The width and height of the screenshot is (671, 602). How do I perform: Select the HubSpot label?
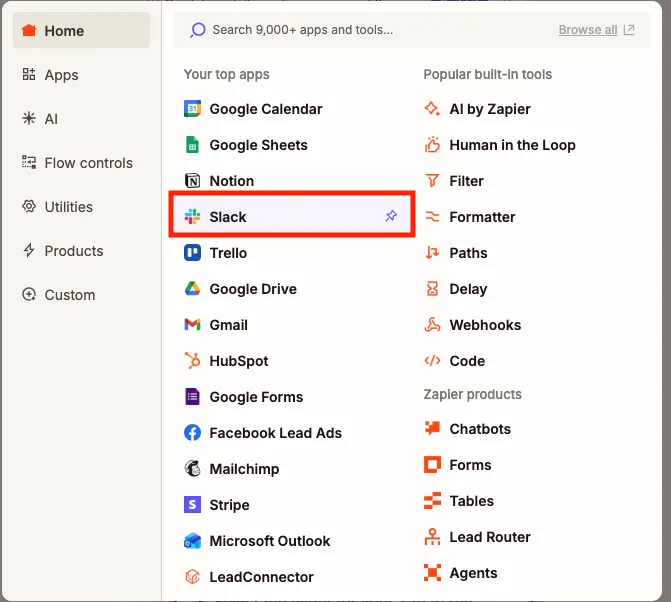coord(239,360)
